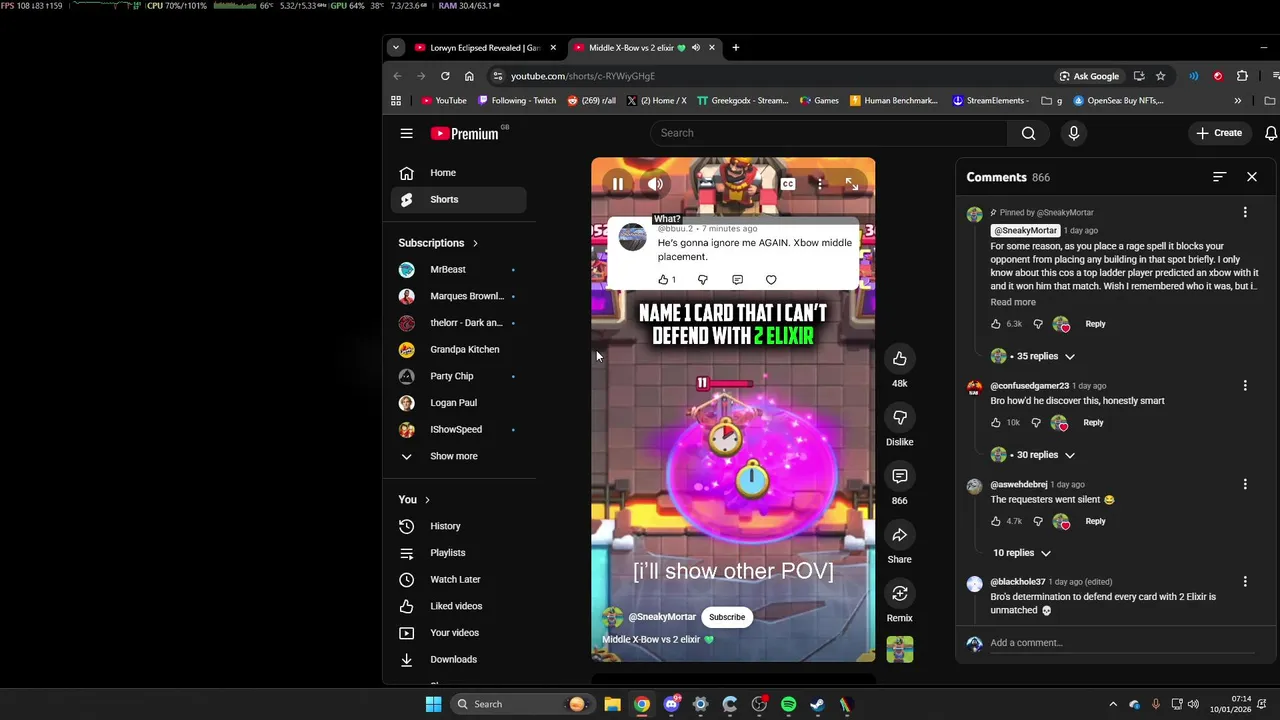1280x720 pixels.
Task: Remix this Short
Action: tap(899, 594)
